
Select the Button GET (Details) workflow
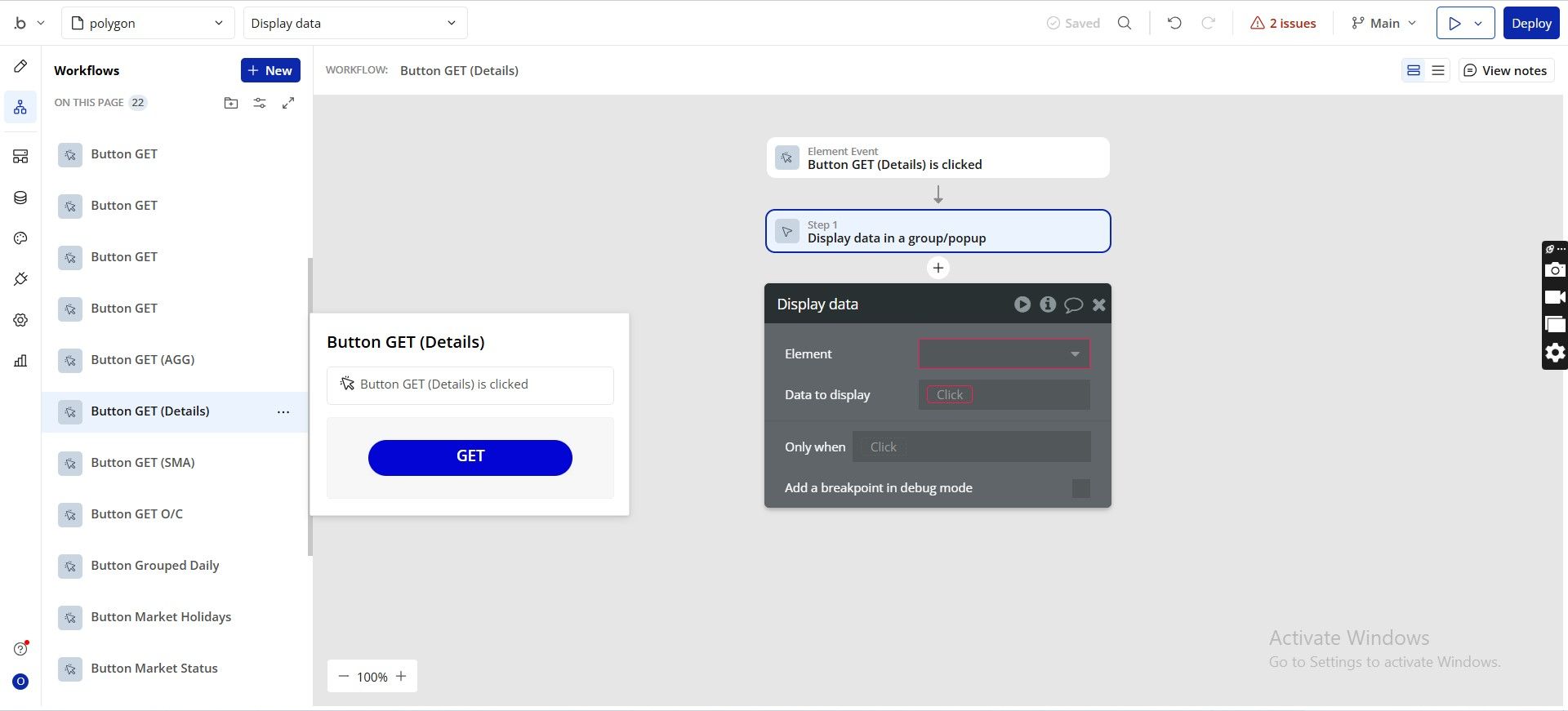175,411
